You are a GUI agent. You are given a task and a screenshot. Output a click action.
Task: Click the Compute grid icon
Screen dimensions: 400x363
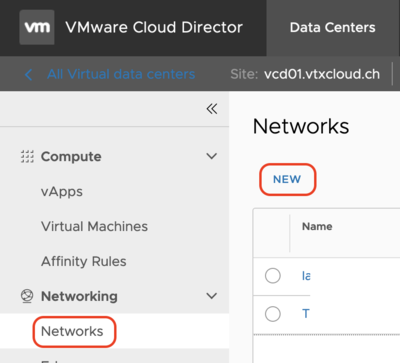[27, 156]
